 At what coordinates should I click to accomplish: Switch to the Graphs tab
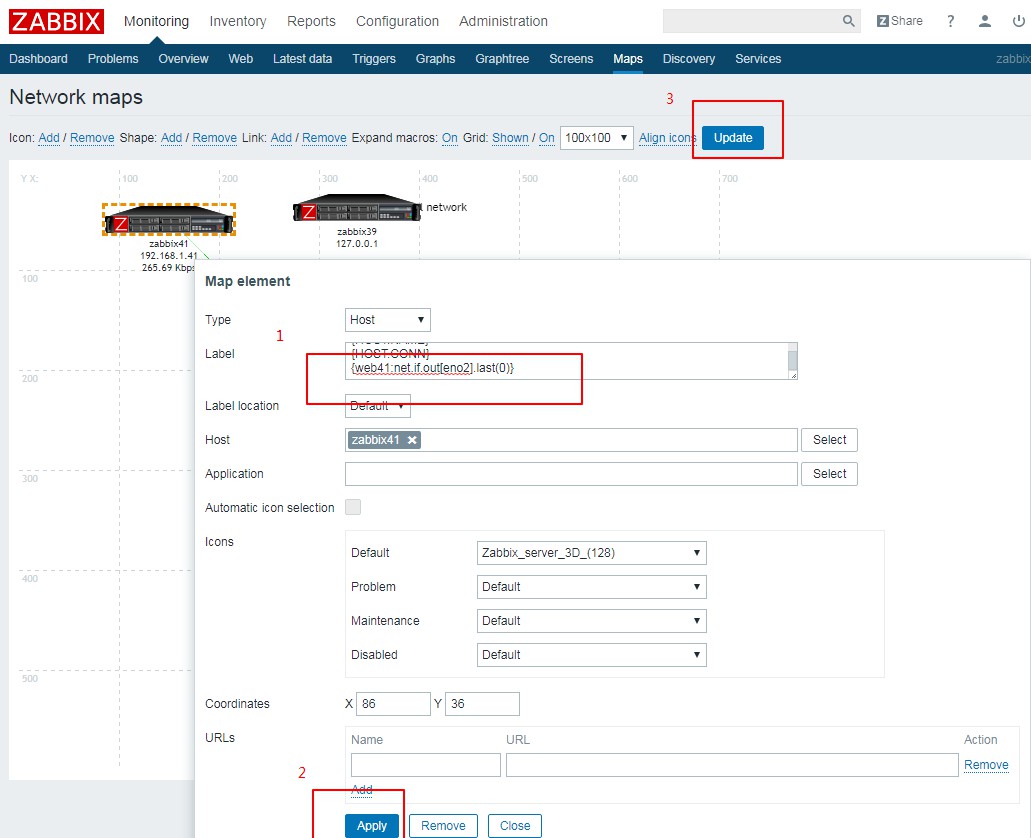click(435, 59)
